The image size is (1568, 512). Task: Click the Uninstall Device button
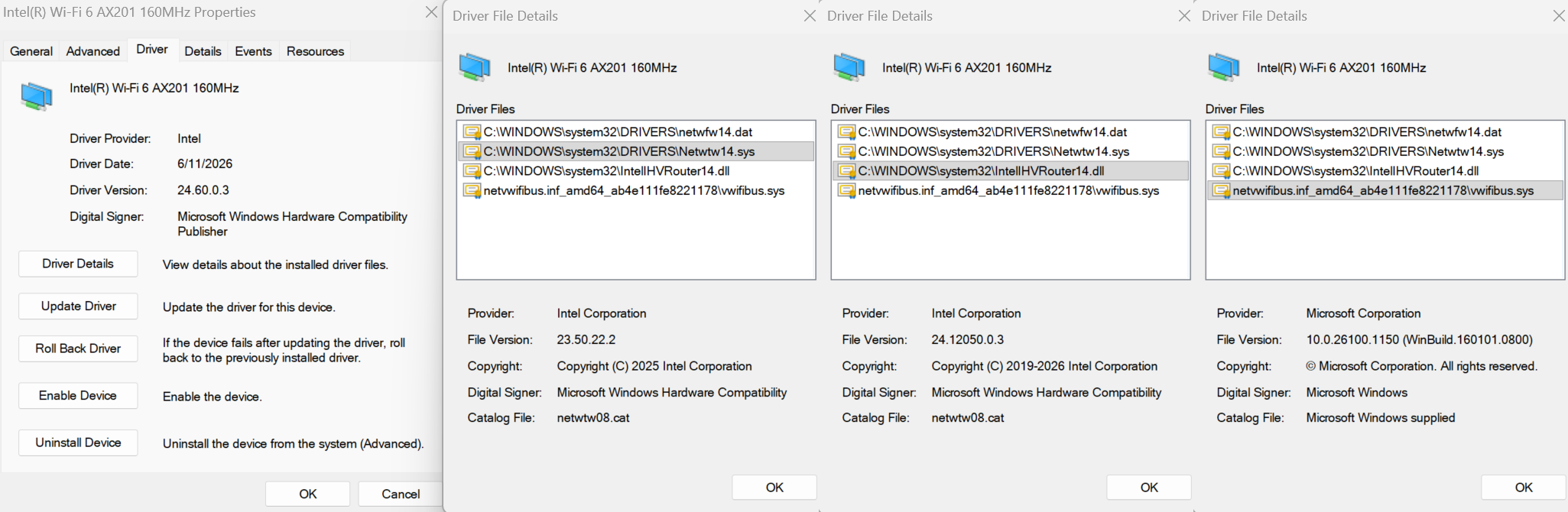78,442
